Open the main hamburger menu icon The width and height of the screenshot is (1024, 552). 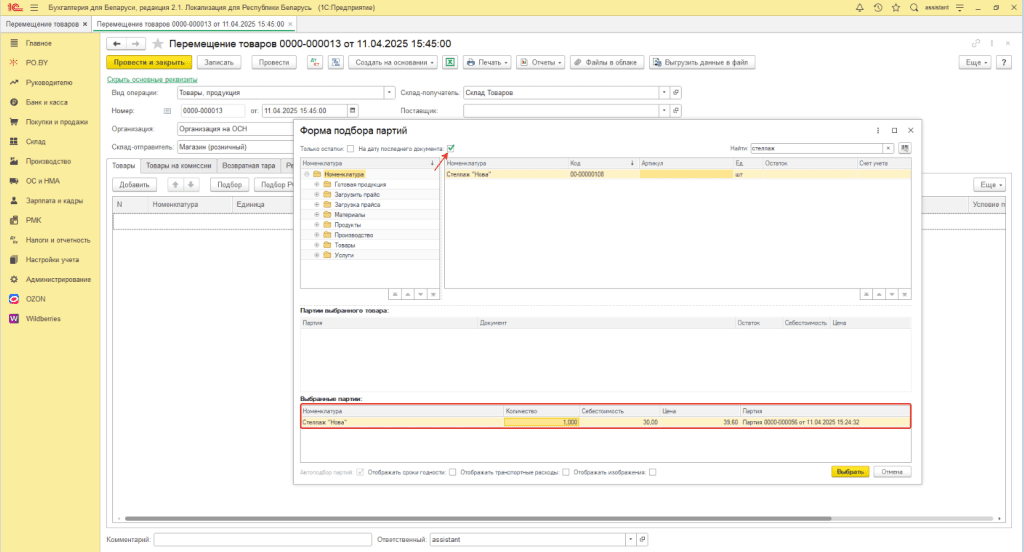pos(34,8)
